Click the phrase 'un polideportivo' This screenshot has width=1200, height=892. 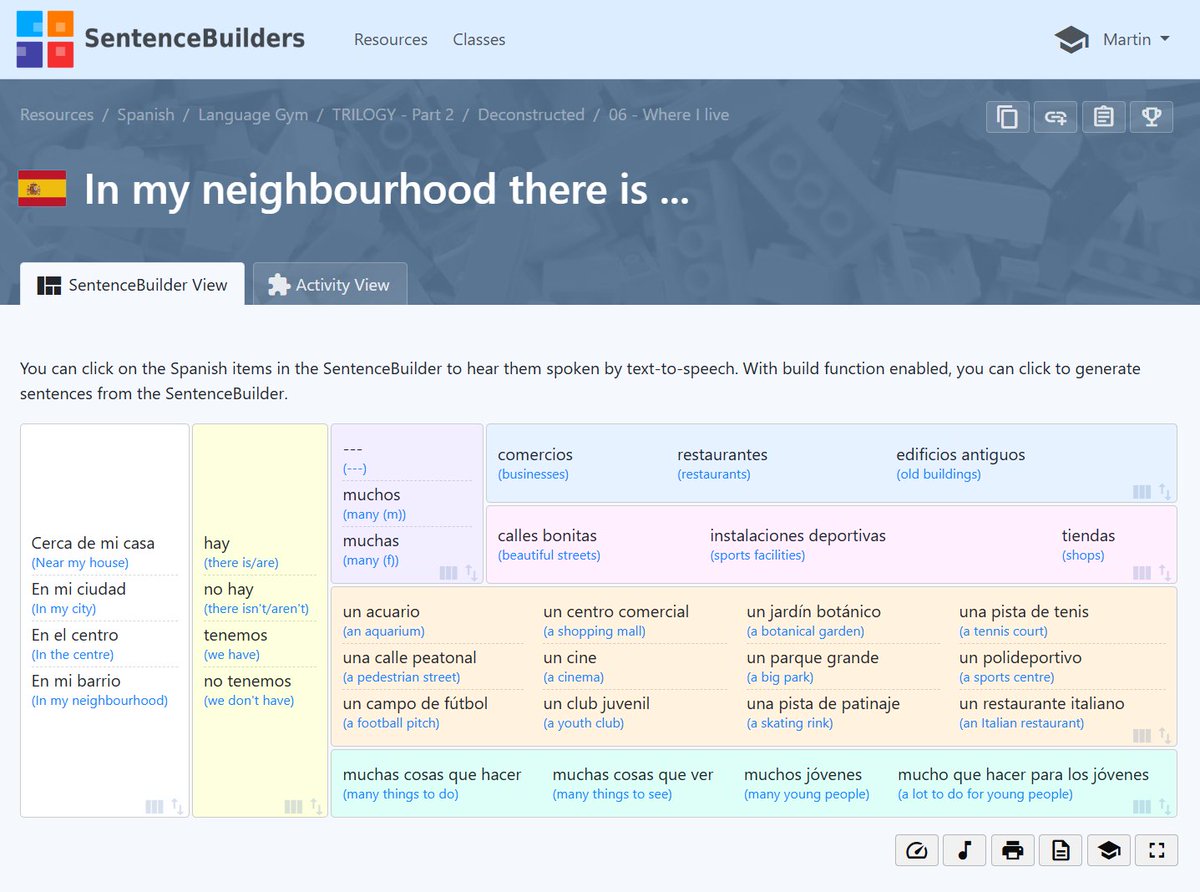click(x=1020, y=657)
